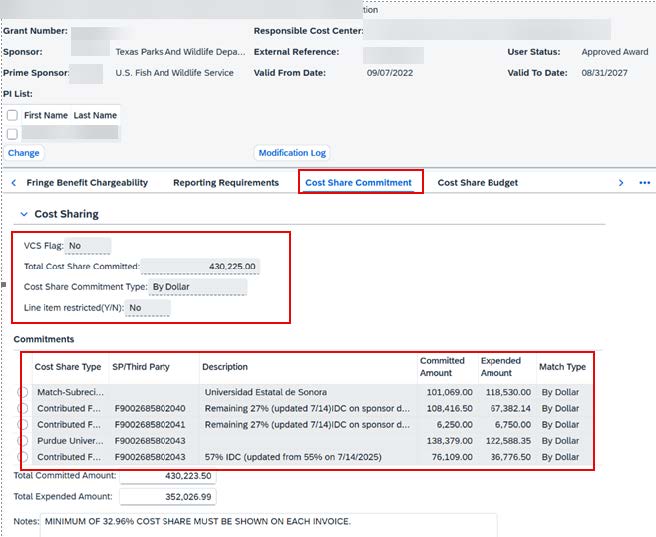Click the Total Committed Amount field
The height and width of the screenshot is (537, 656).
pos(168,476)
